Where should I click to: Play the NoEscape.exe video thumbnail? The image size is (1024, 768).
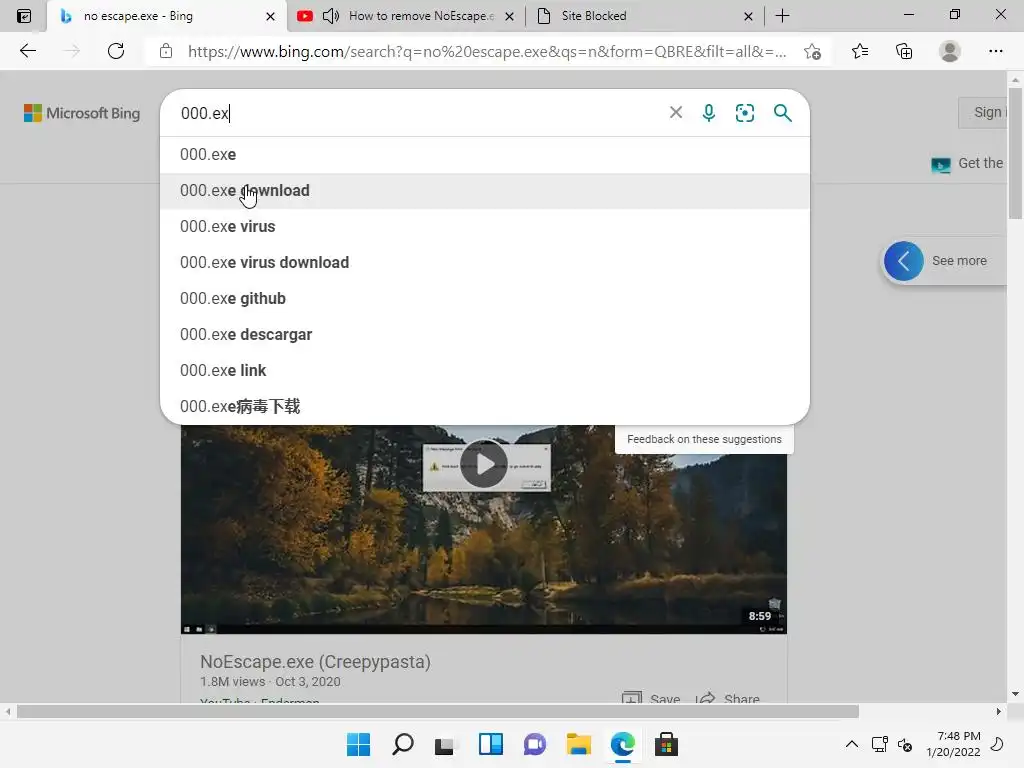pos(484,464)
